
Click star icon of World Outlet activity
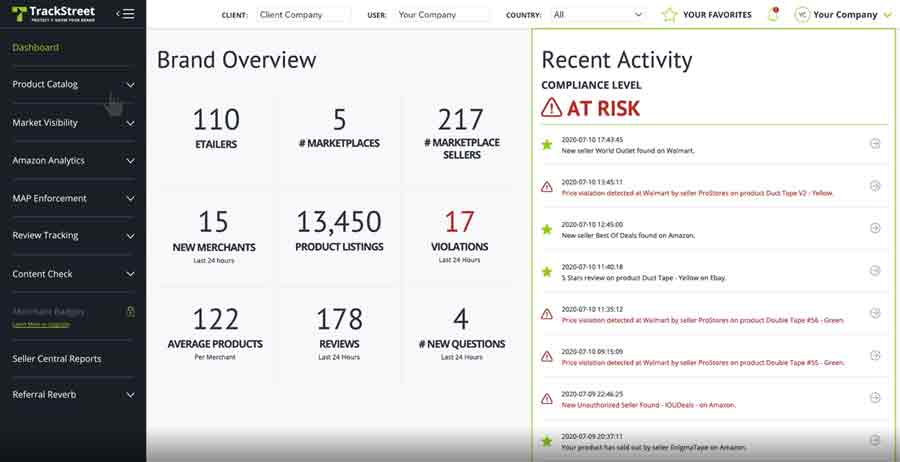pyautogui.click(x=546, y=145)
